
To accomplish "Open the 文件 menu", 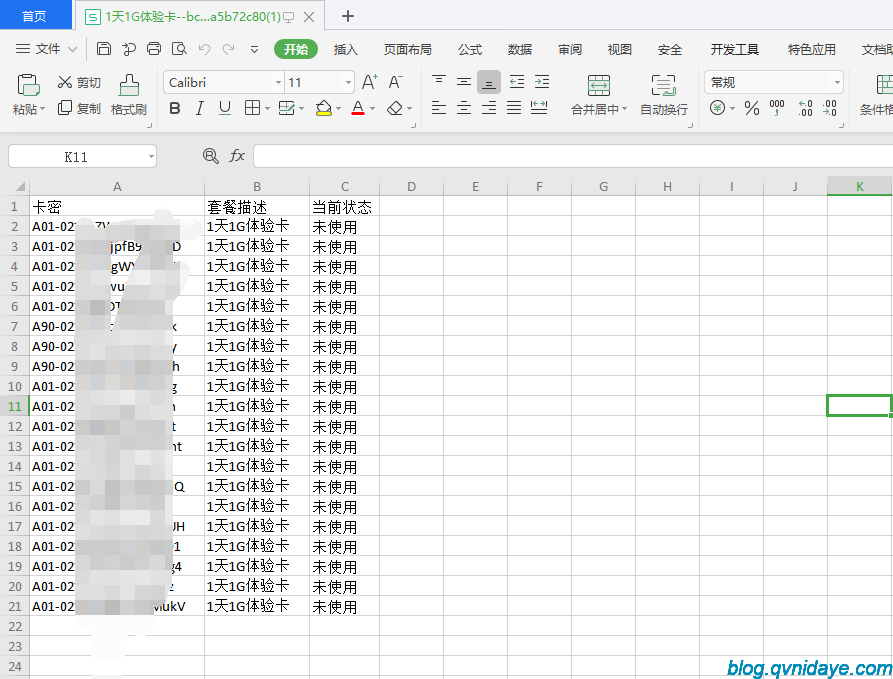I will (47, 49).
